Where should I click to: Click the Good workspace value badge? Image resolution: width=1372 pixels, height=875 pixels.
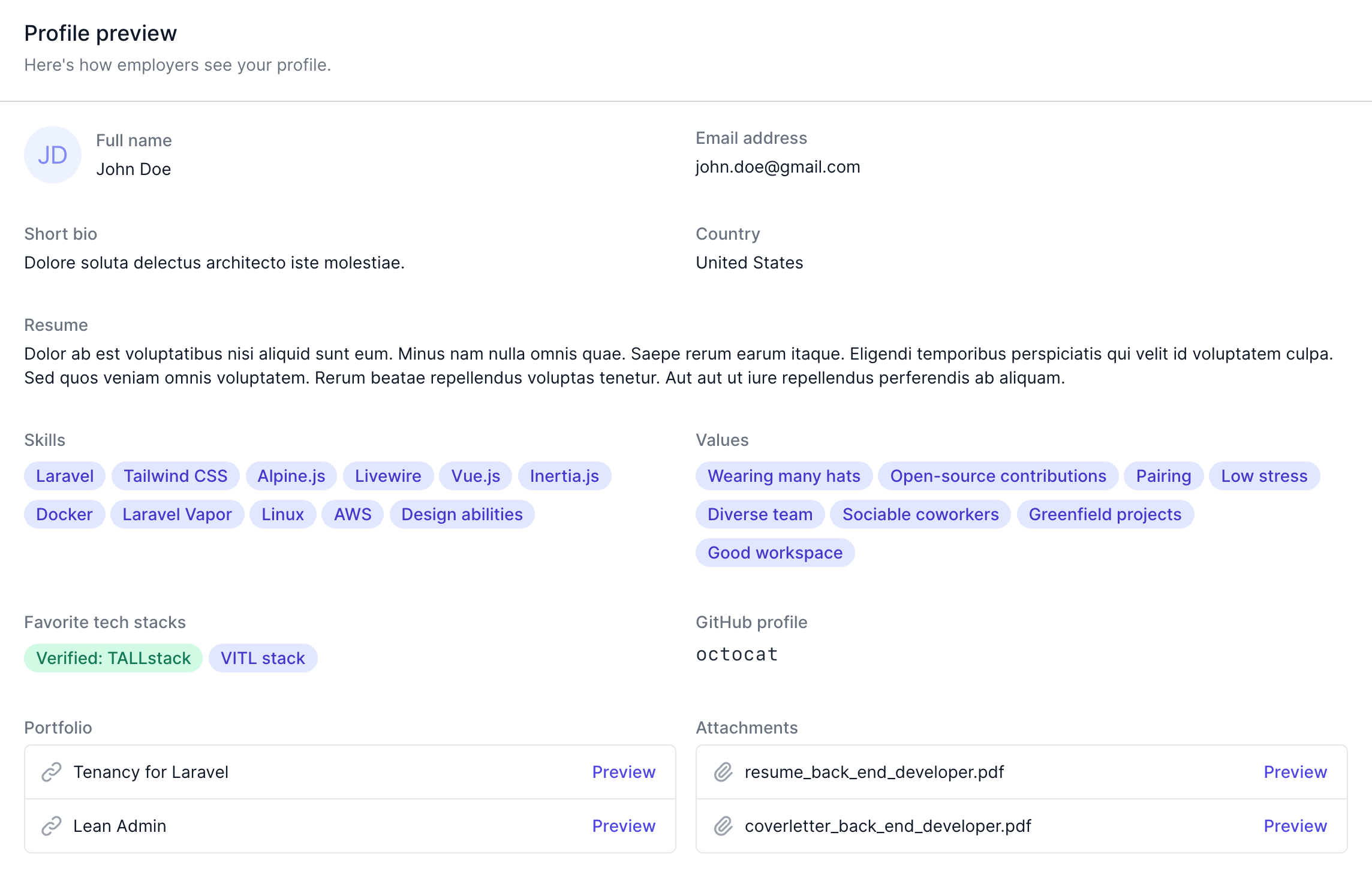[775, 553]
